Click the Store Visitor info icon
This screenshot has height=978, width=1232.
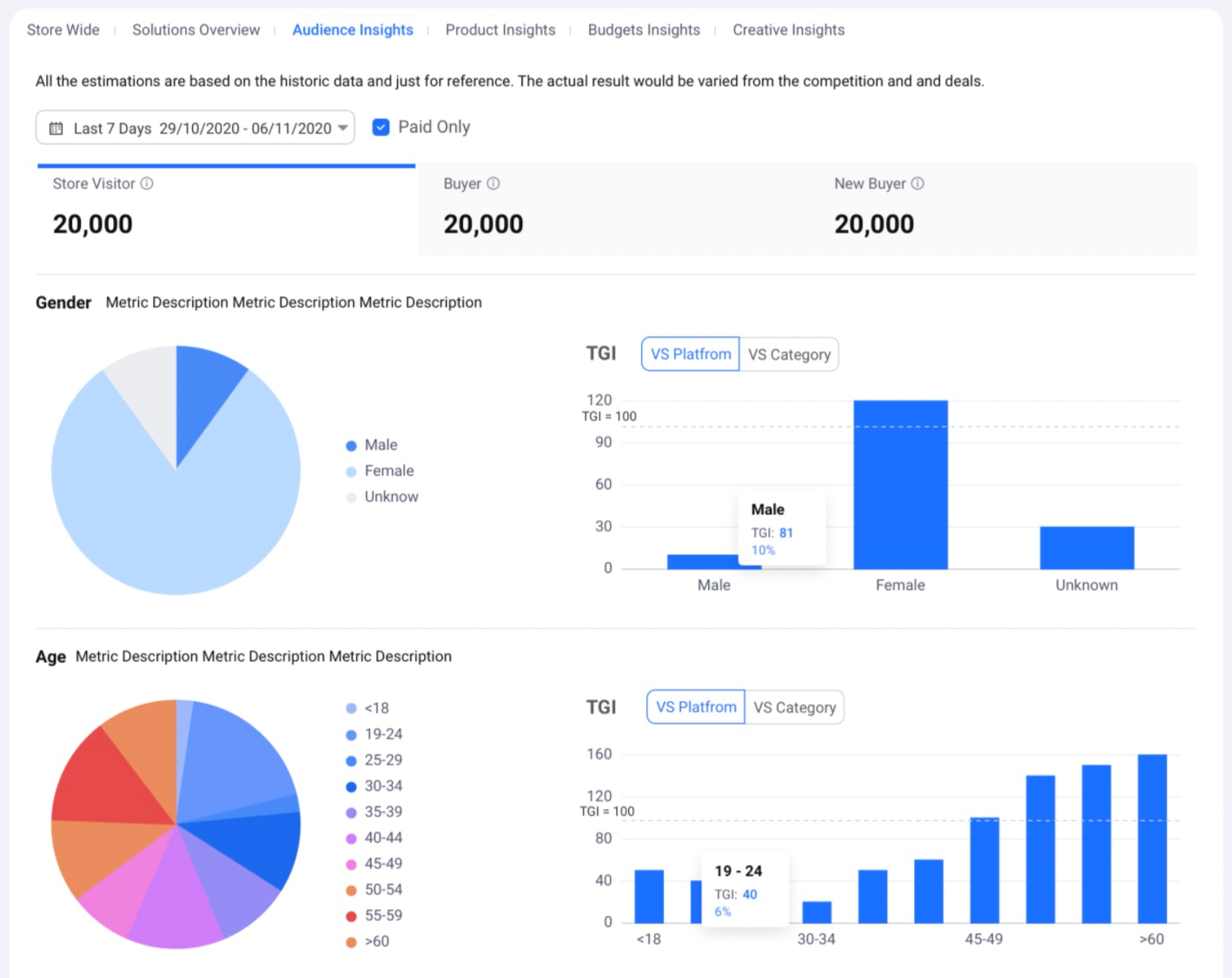click(x=148, y=183)
